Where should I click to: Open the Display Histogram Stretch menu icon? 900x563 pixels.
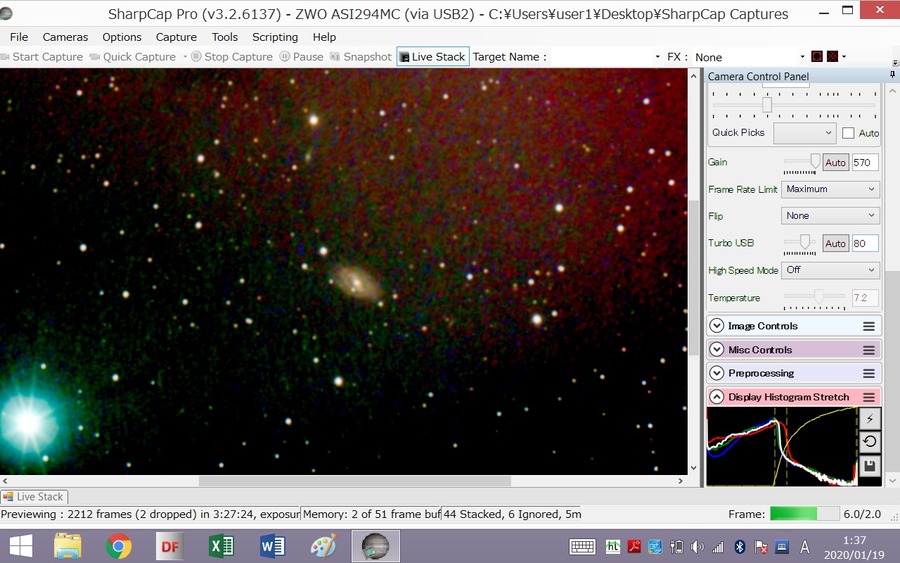pyautogui.click(x=869, y=397)
